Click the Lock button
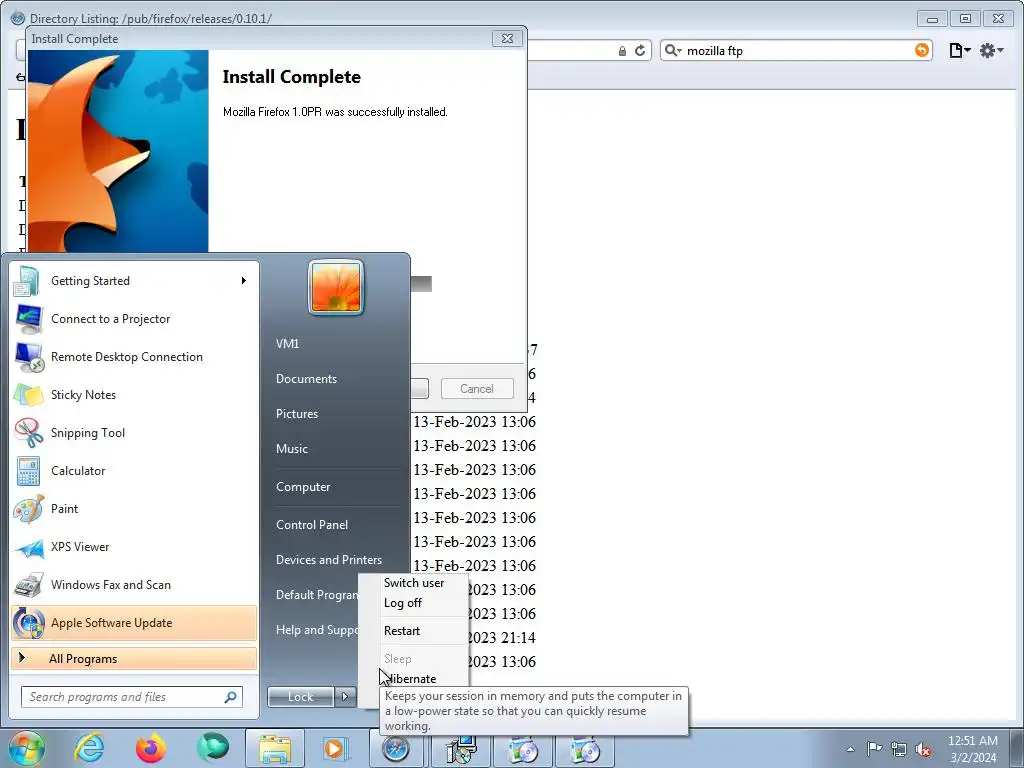The width and height of the screenshot is (1024, 768). [x=300, y=697]
